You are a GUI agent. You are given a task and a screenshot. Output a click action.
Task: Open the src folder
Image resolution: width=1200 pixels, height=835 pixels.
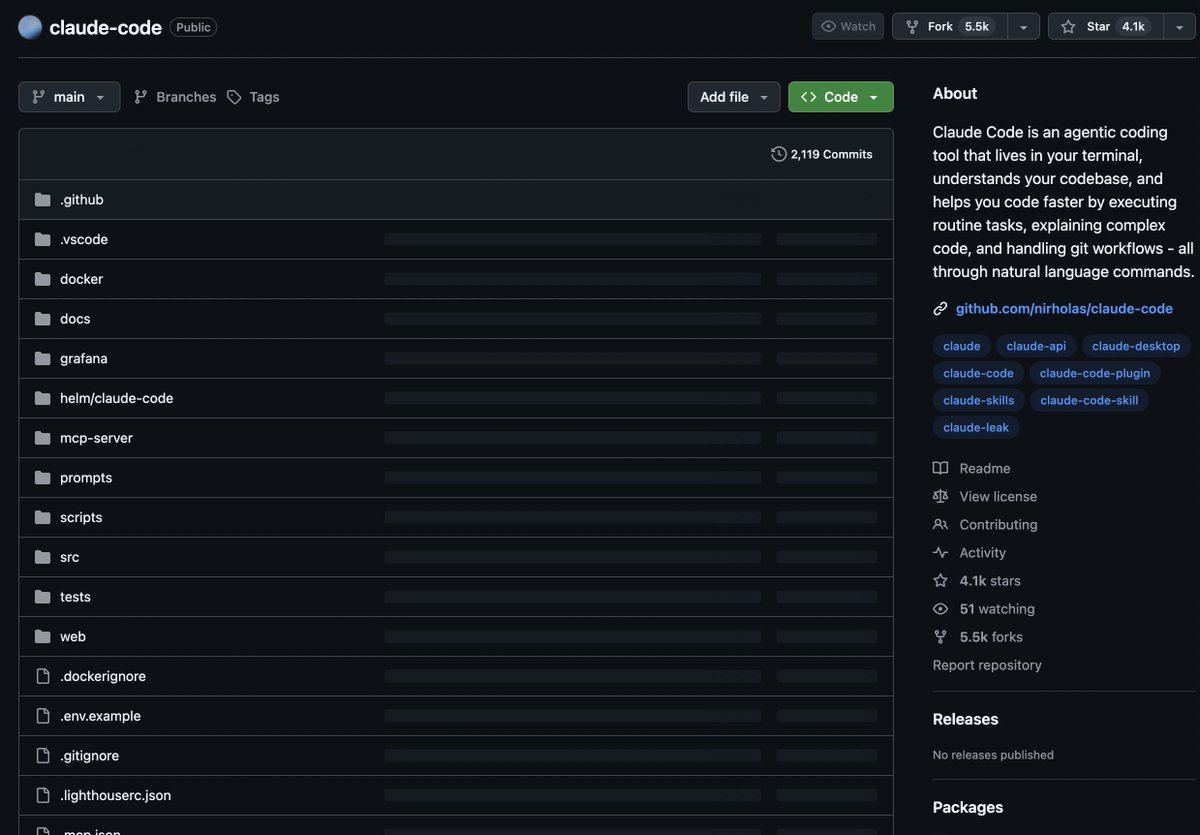pos(70,557)
